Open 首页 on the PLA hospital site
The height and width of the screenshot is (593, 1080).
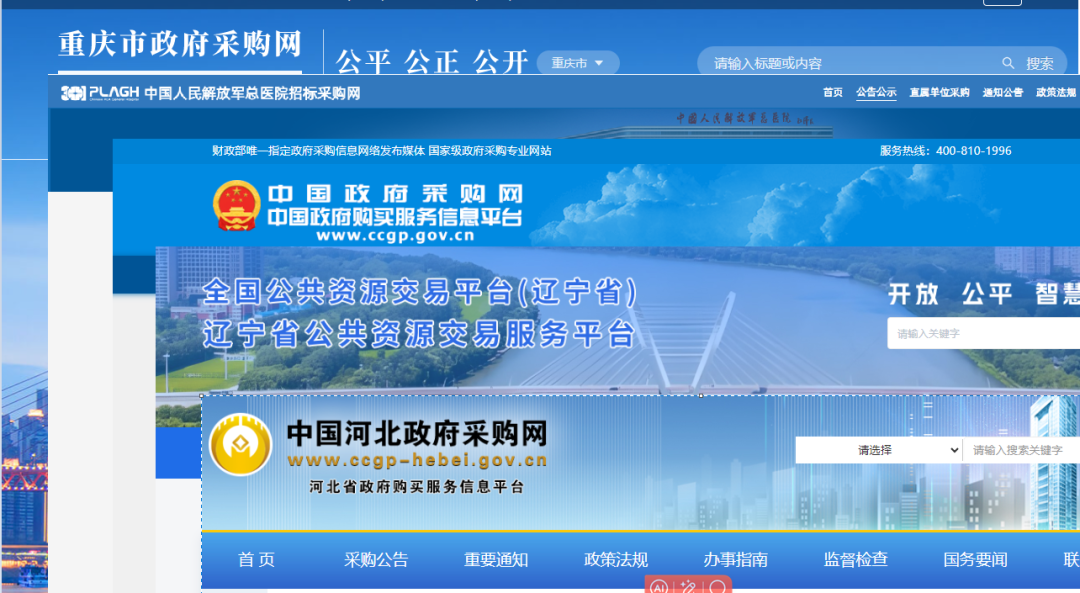pos(833,92)
